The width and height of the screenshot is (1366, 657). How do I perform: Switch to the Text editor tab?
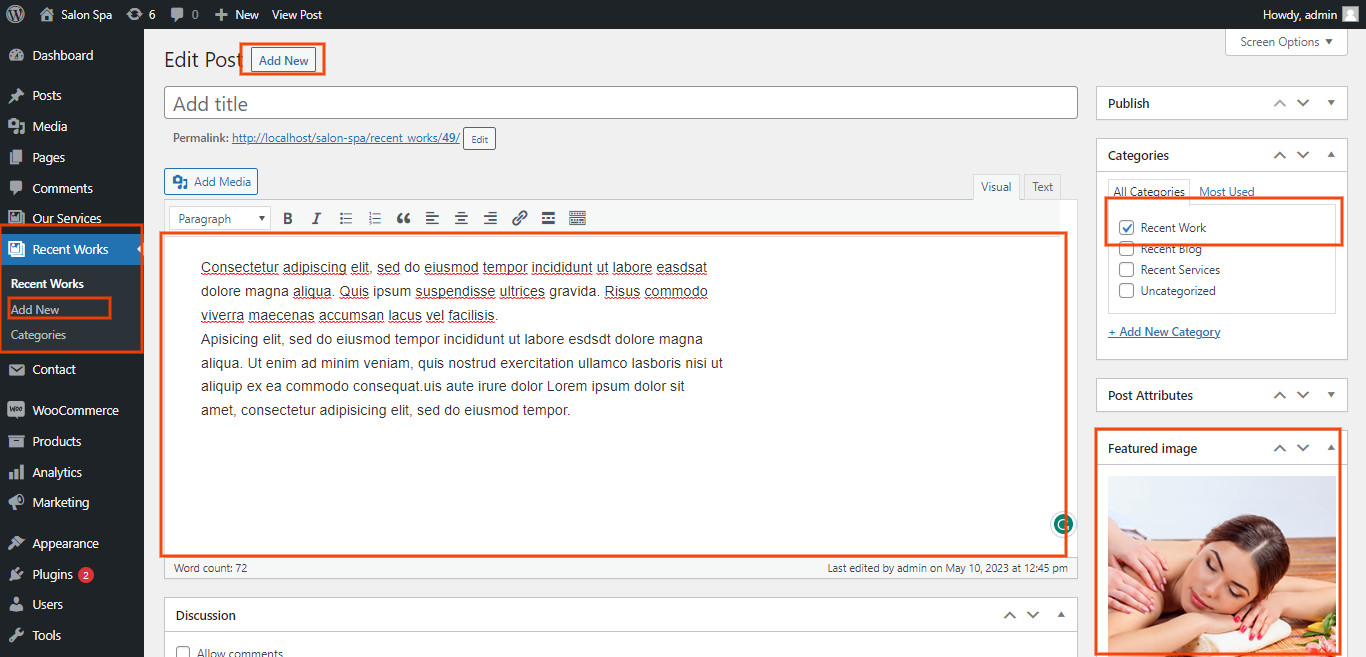pyautogui.click(x=1042, y=187)
